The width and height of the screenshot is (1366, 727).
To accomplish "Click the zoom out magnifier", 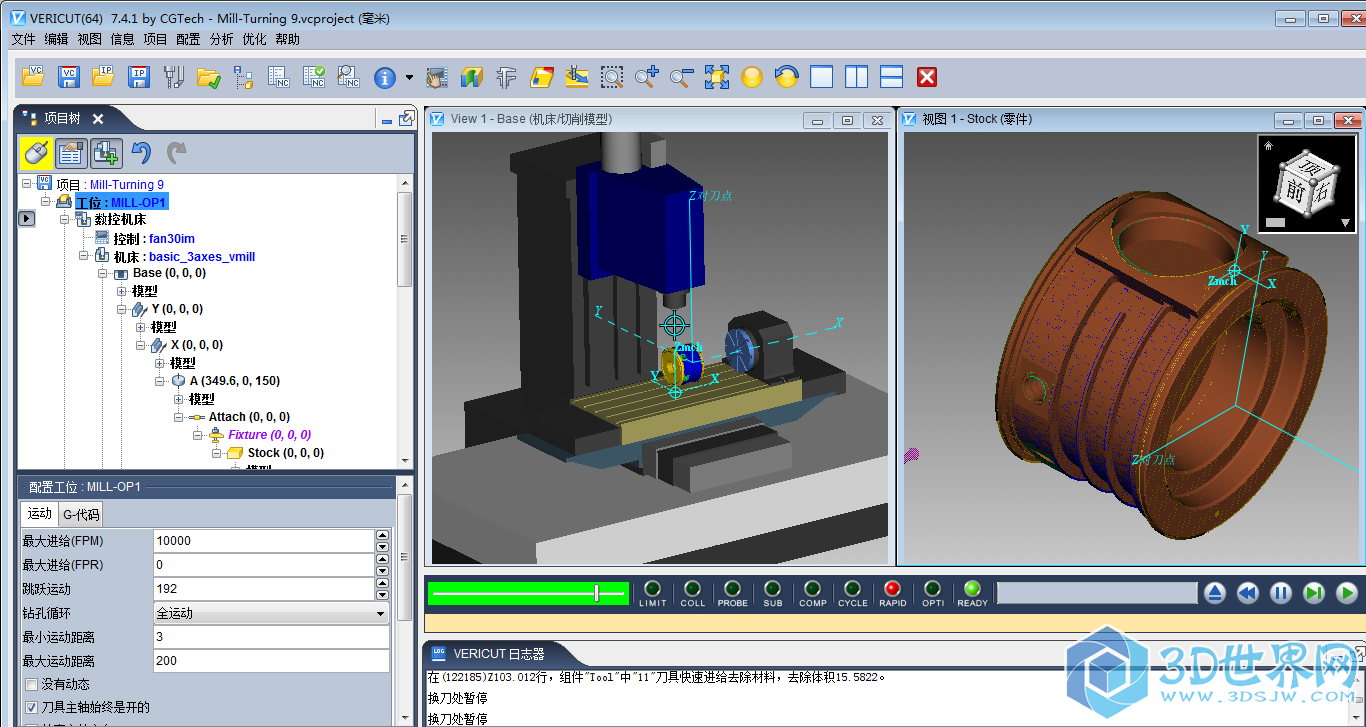I will pyautogui.click(x=682, y=76).
